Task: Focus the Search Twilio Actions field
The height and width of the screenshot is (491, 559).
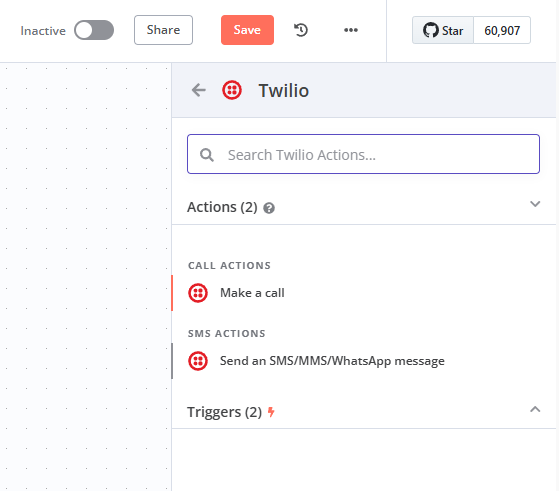Action: (x=363, y=154)
